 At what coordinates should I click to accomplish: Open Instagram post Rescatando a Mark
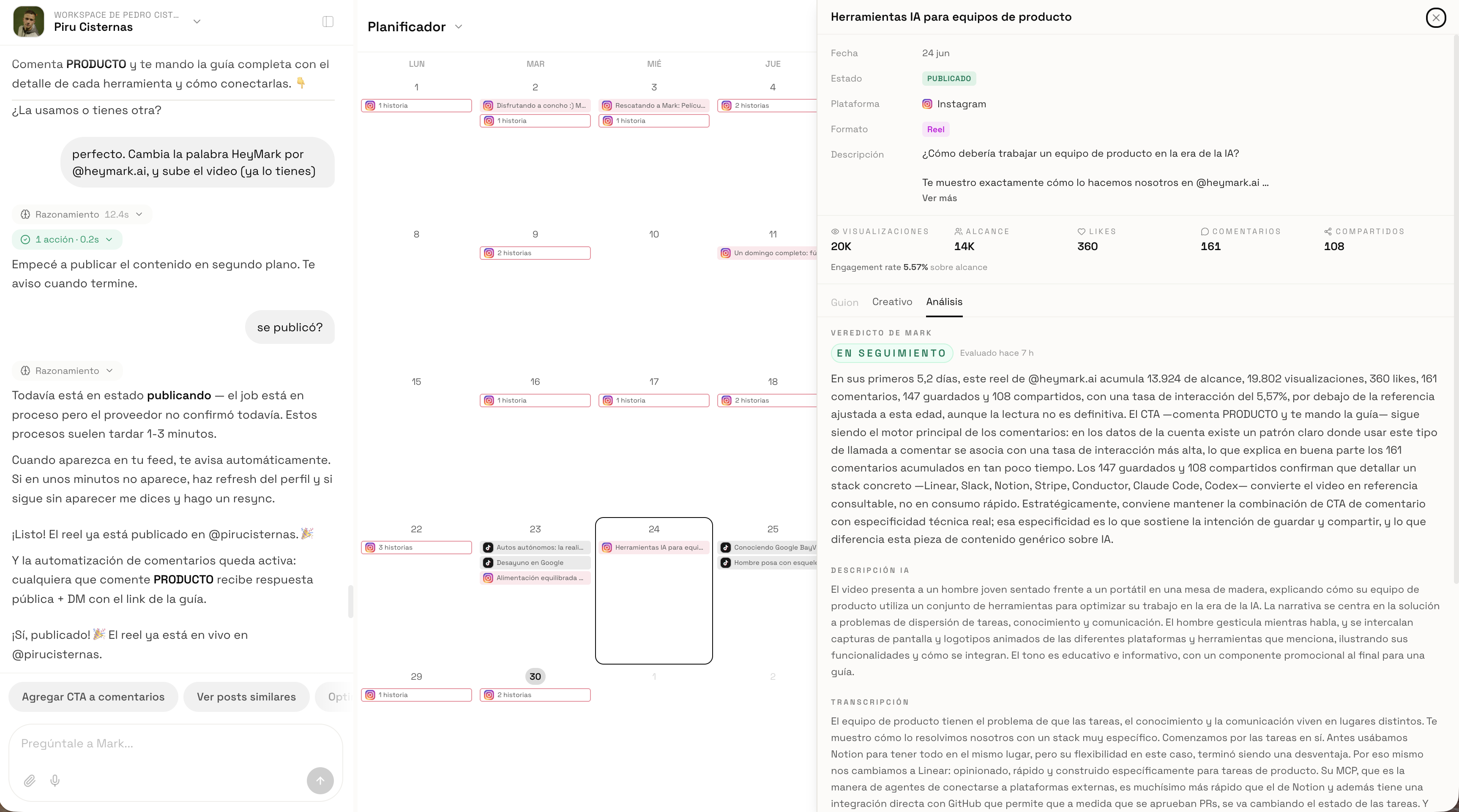coord(653,105)
